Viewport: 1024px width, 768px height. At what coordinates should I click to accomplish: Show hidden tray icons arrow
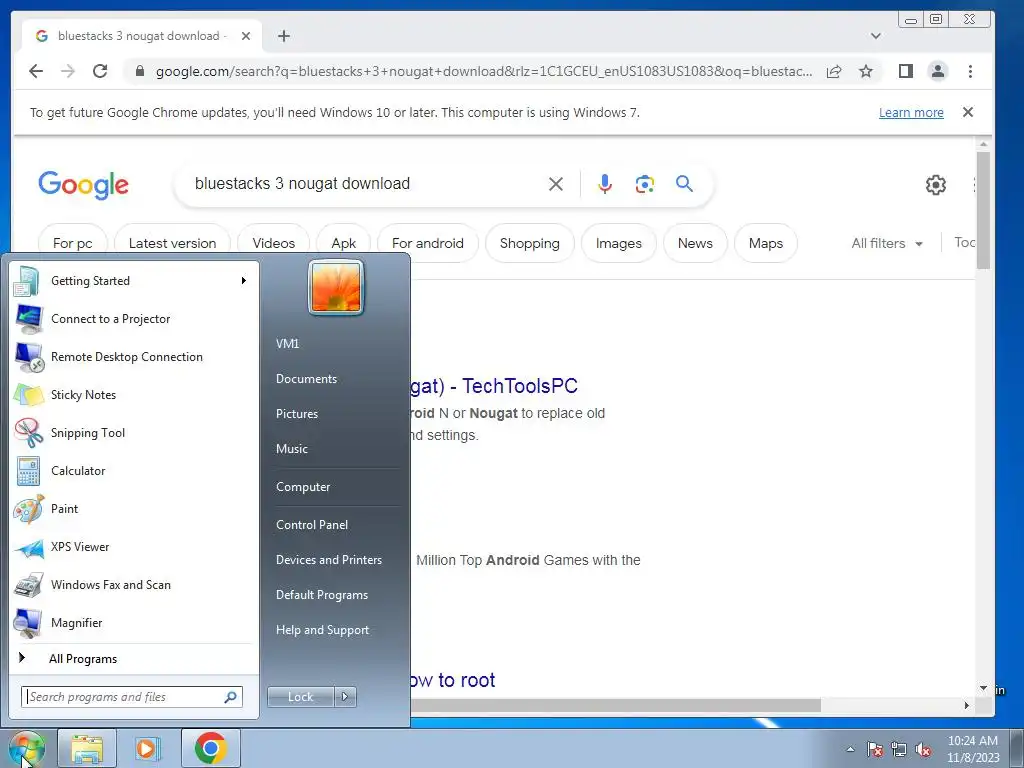click(850, 749)
